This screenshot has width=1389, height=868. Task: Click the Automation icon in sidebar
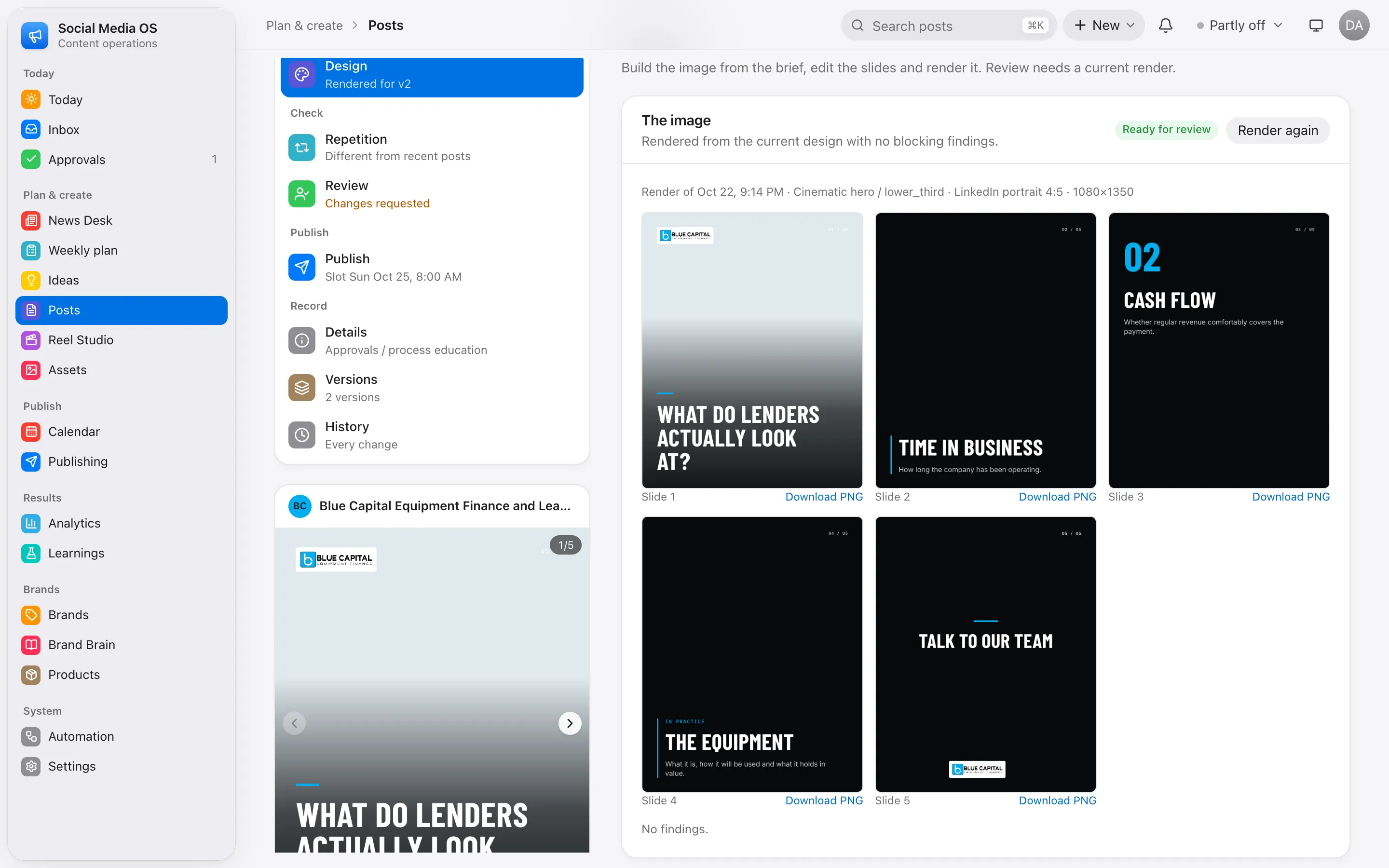tap(31, 736)
